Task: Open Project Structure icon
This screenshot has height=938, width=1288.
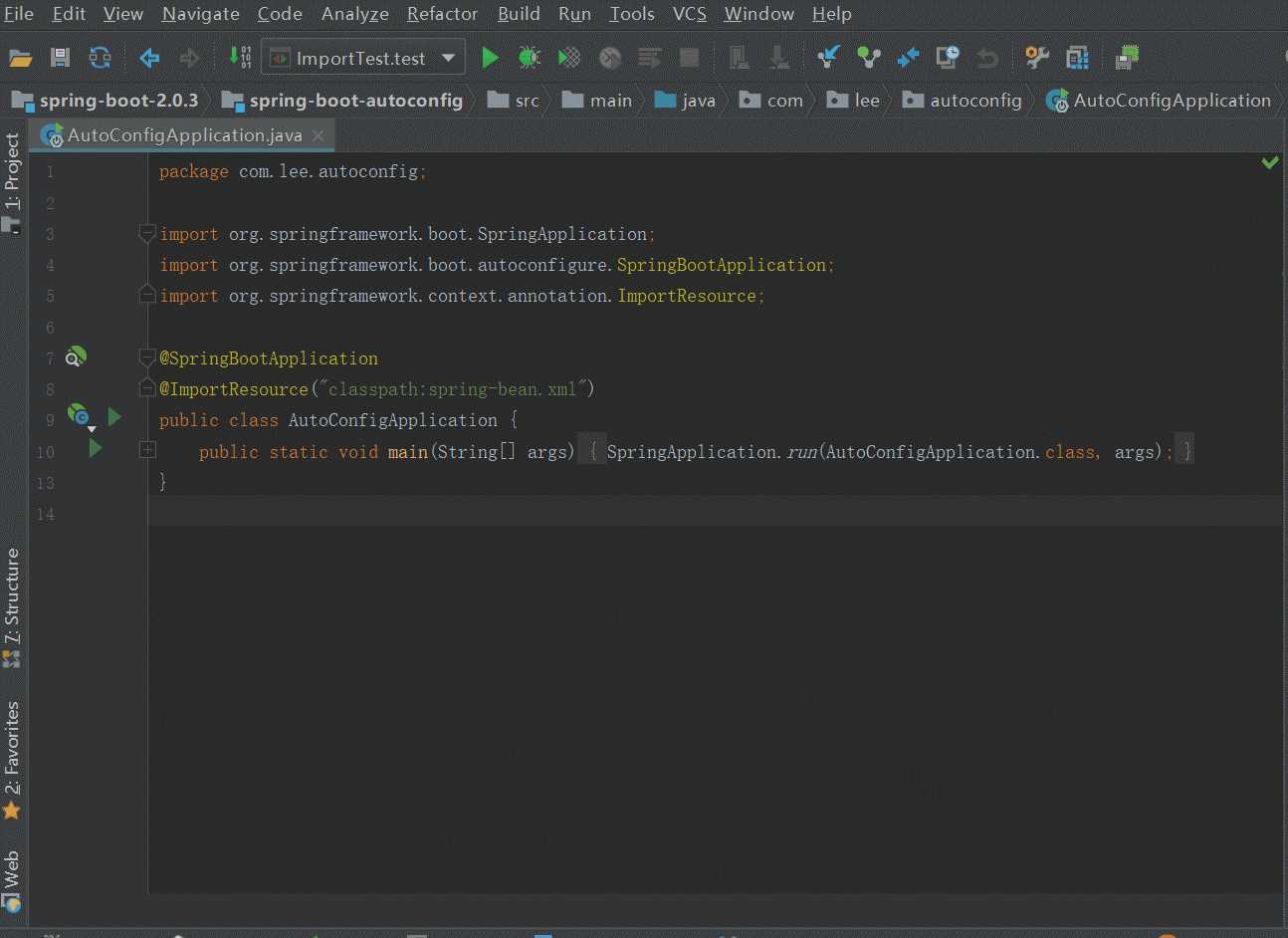Action: click(1077, 58)
